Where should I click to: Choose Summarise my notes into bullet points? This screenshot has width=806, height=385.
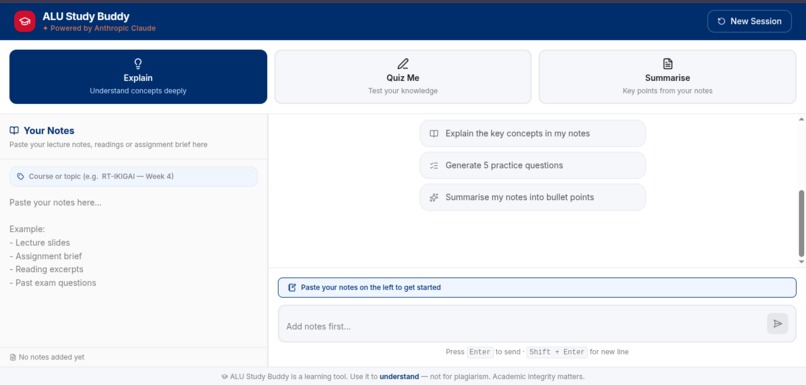[x=533, y=197]
